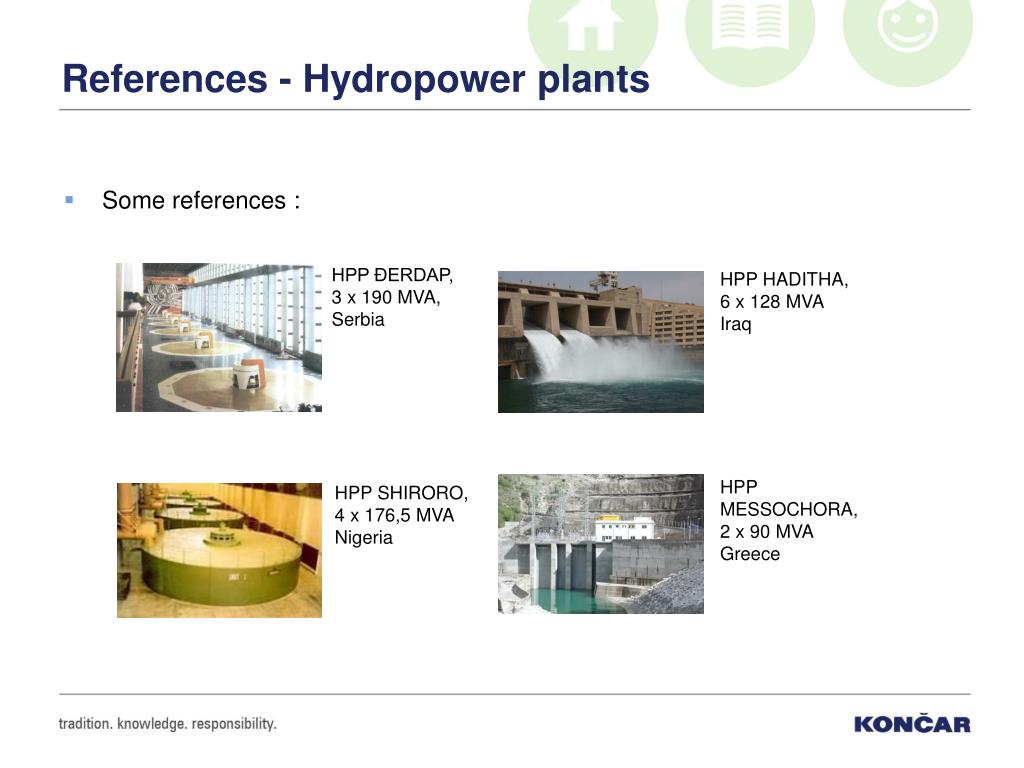
Task: Click the word "Iraq"
Action: pos(735,325)
